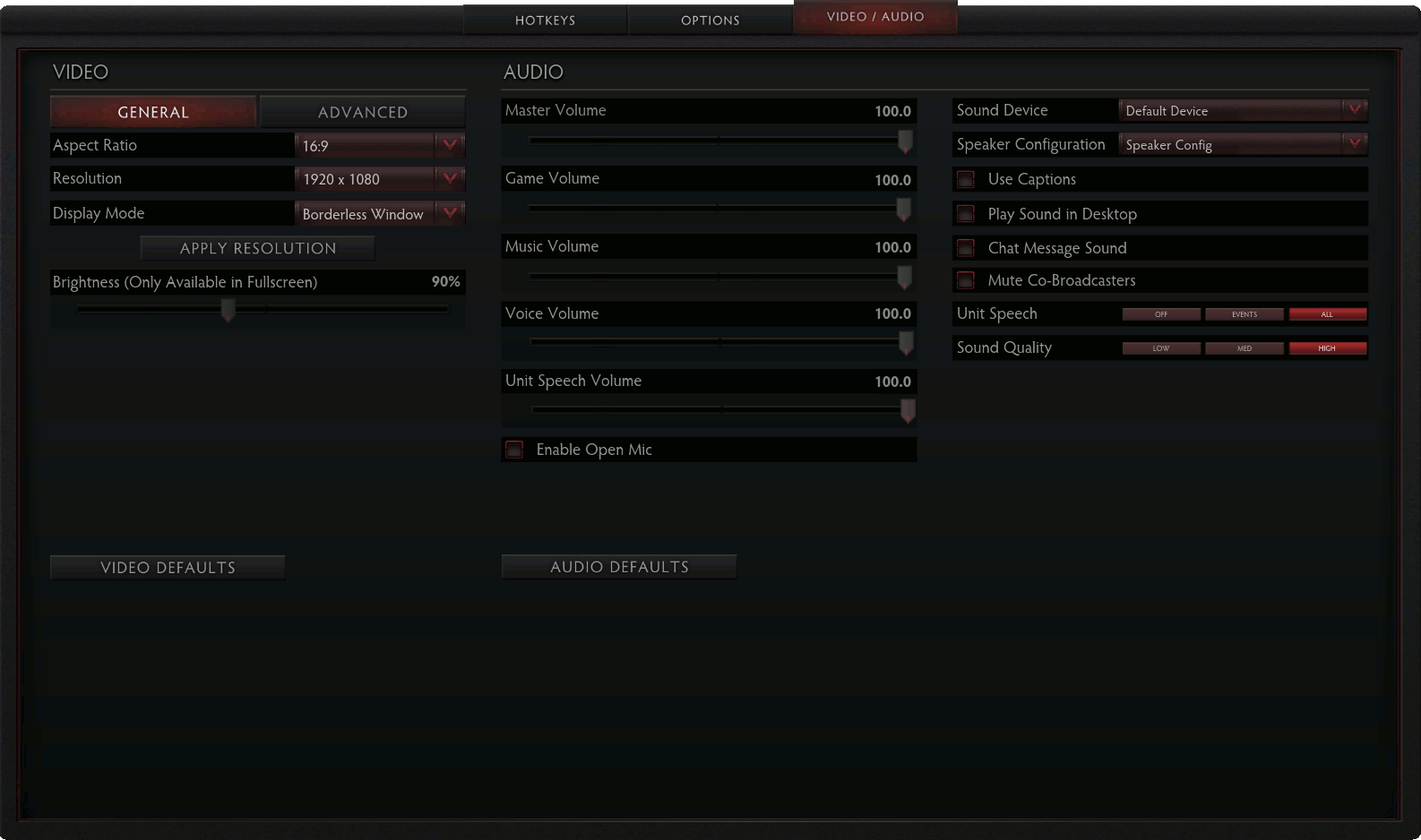Switch to the Options tab
This screenshot has width=1421, height=840.
(x=710, y=20)
